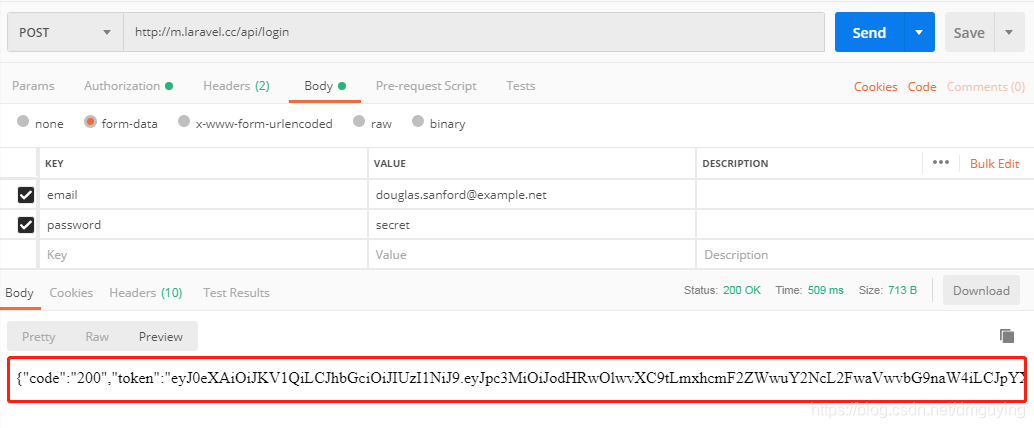Send the login request
Viewport: 1034px width, 428px height.
pos(869,32)
